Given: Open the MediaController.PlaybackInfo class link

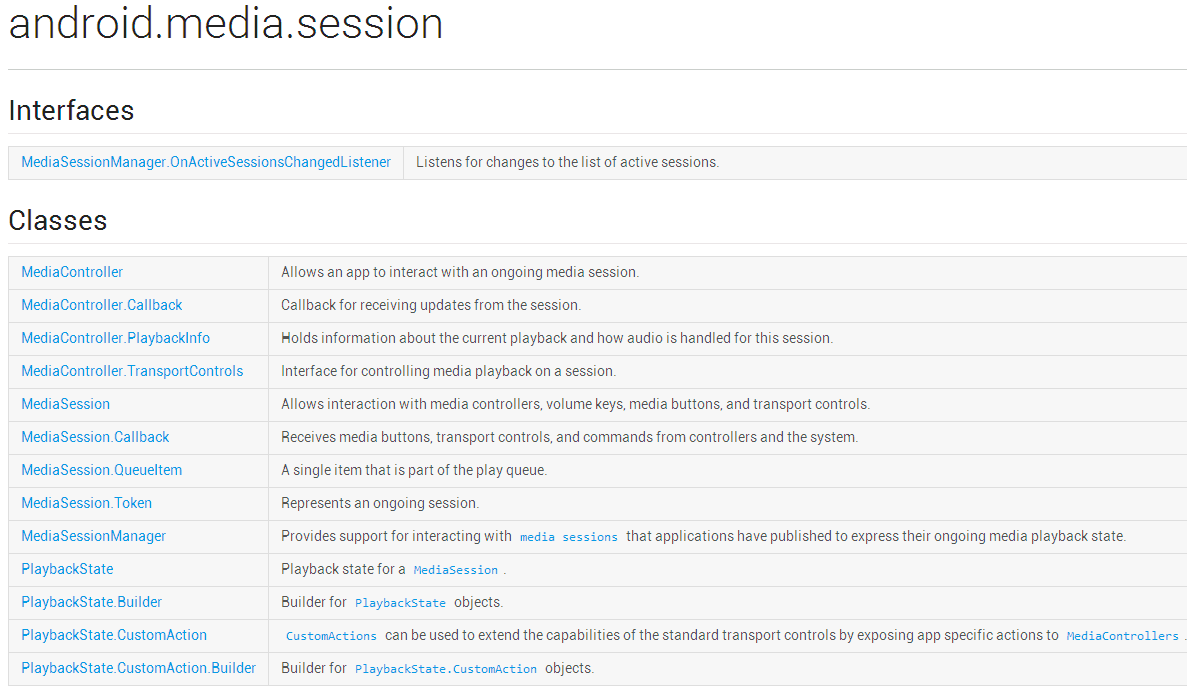Looking at the screenshot, I should pyautogui.click(x=116, y=338).
